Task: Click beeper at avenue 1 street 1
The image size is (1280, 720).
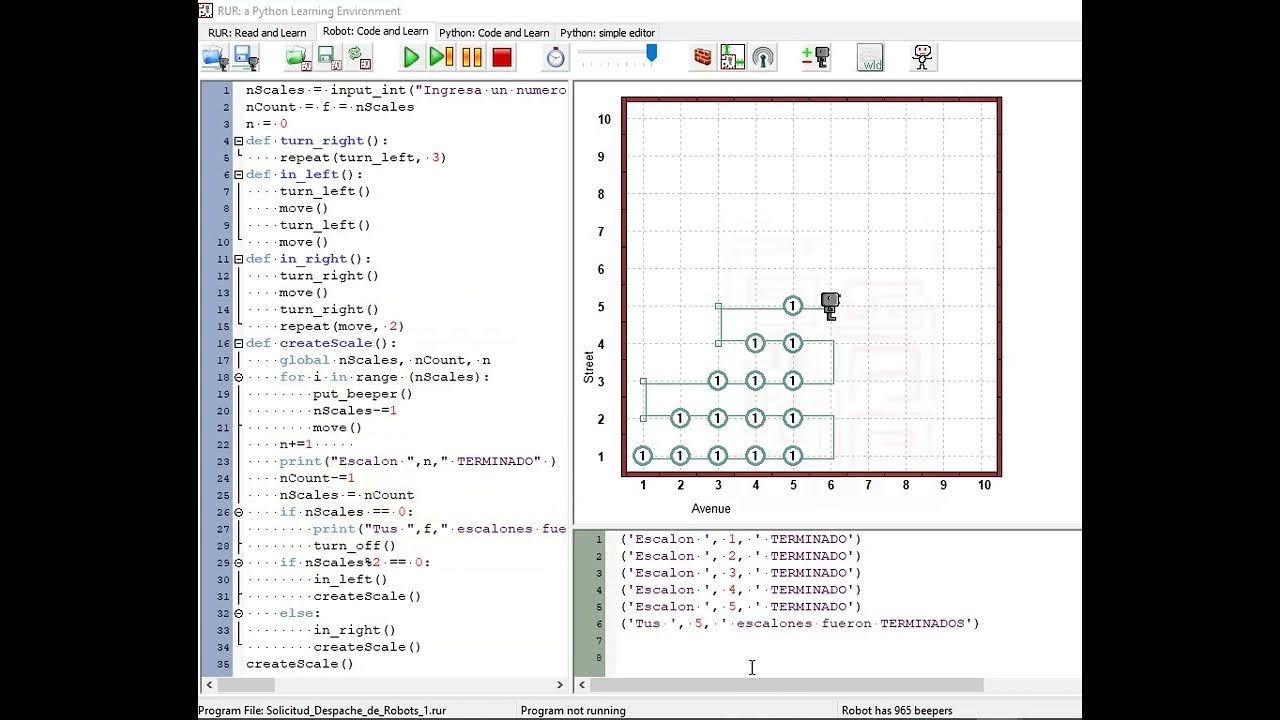Action: (642, 456)
